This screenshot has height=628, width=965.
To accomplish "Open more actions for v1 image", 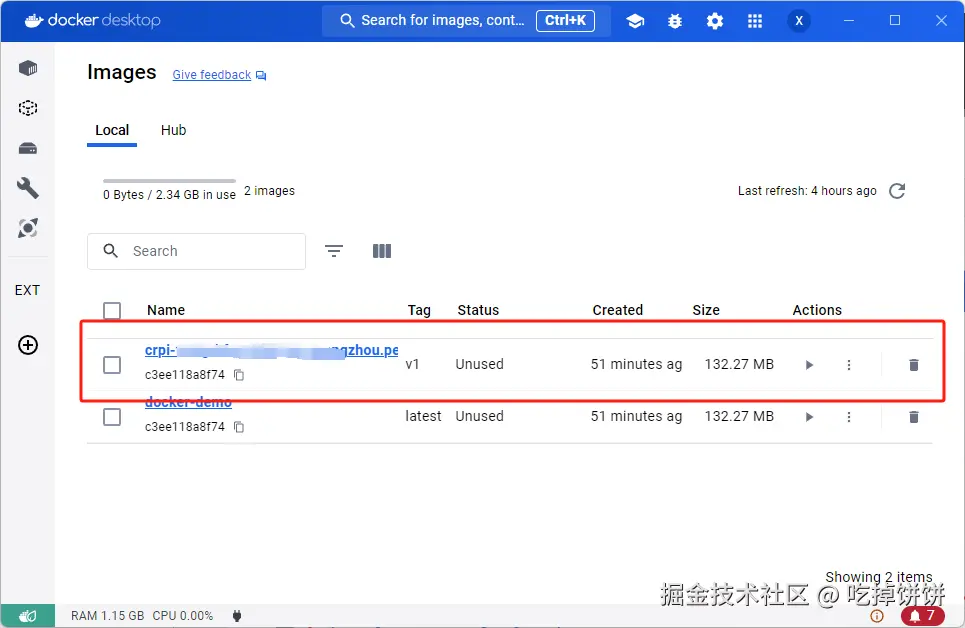I will coord(849,365).
